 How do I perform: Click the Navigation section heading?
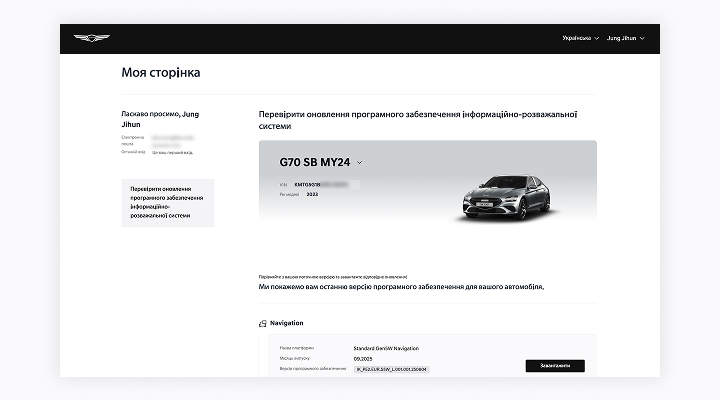(286, 323)
